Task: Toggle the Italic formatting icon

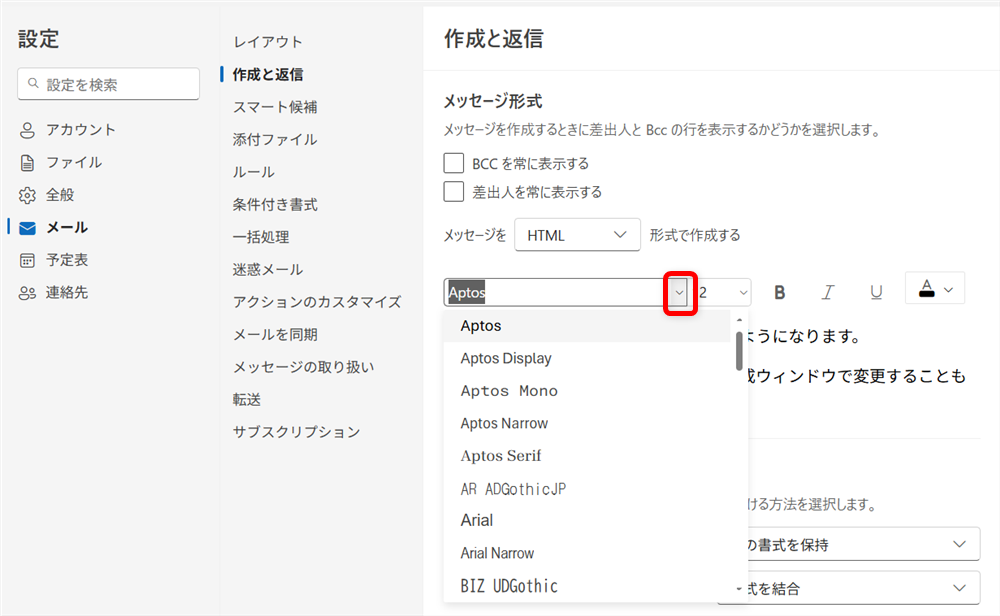Action: pos(828,292)
